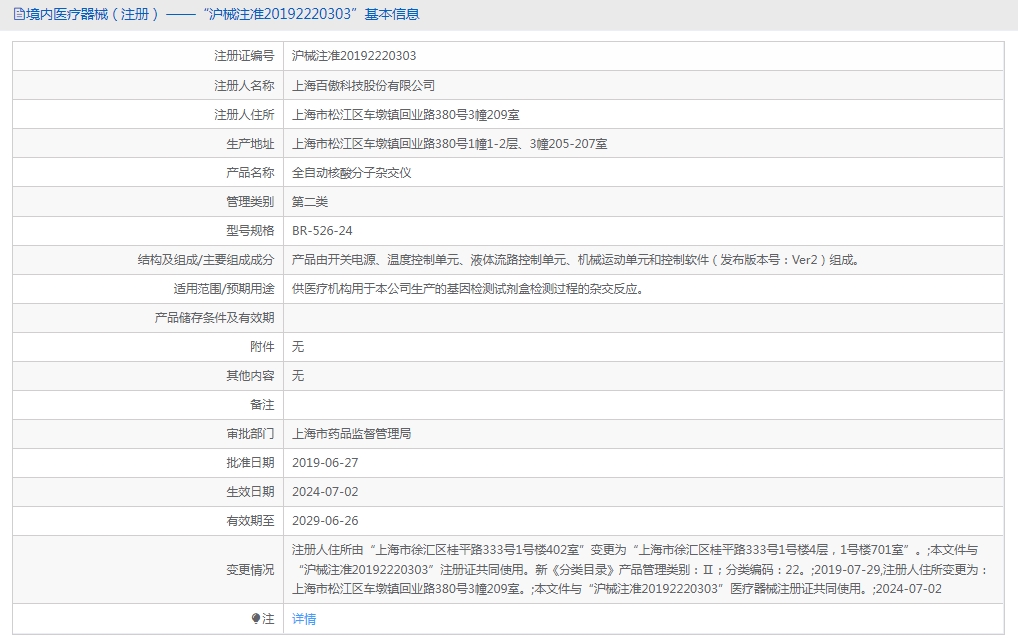Click the 生产地址 label
1018x639 pixels.
250,144
